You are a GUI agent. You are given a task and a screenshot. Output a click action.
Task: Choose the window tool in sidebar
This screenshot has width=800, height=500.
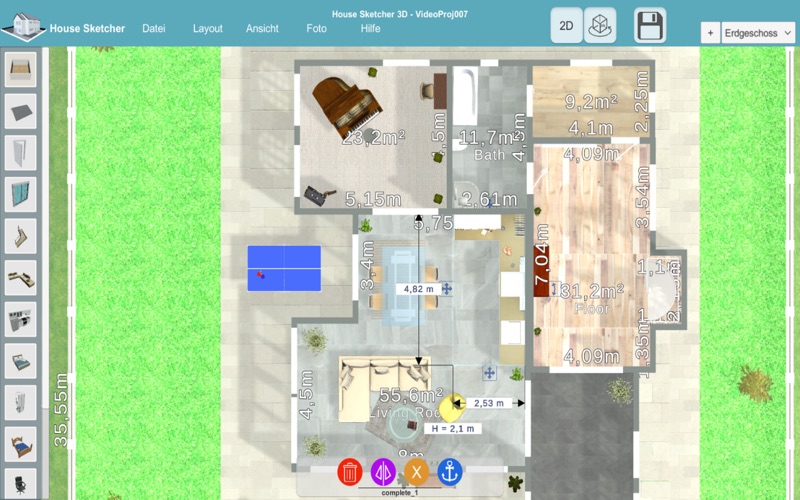pyautogui.click(x=20, y=194)
